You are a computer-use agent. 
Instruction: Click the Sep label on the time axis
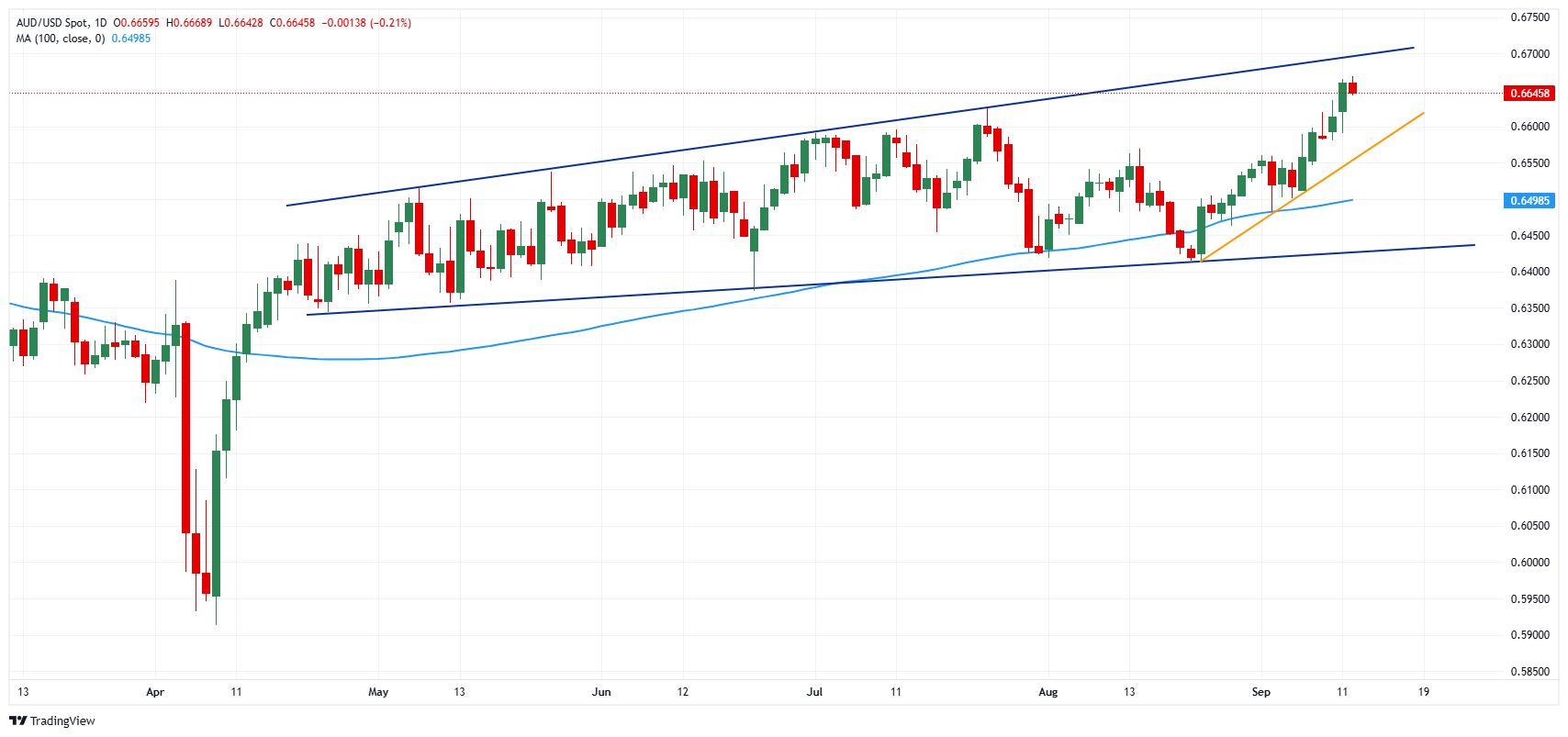pos(1261,692)
